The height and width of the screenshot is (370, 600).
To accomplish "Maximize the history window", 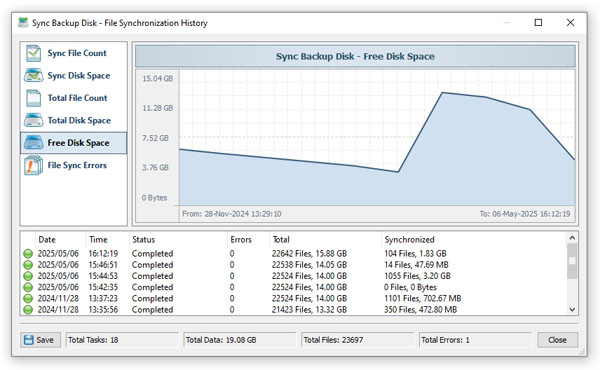I will point(538,23).
